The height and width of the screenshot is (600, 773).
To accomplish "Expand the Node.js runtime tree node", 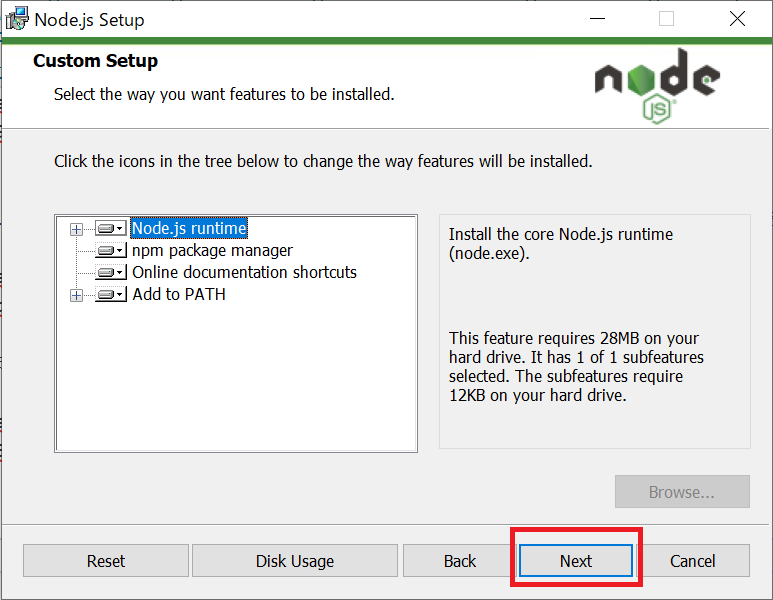I will click(x=76, y=229).
